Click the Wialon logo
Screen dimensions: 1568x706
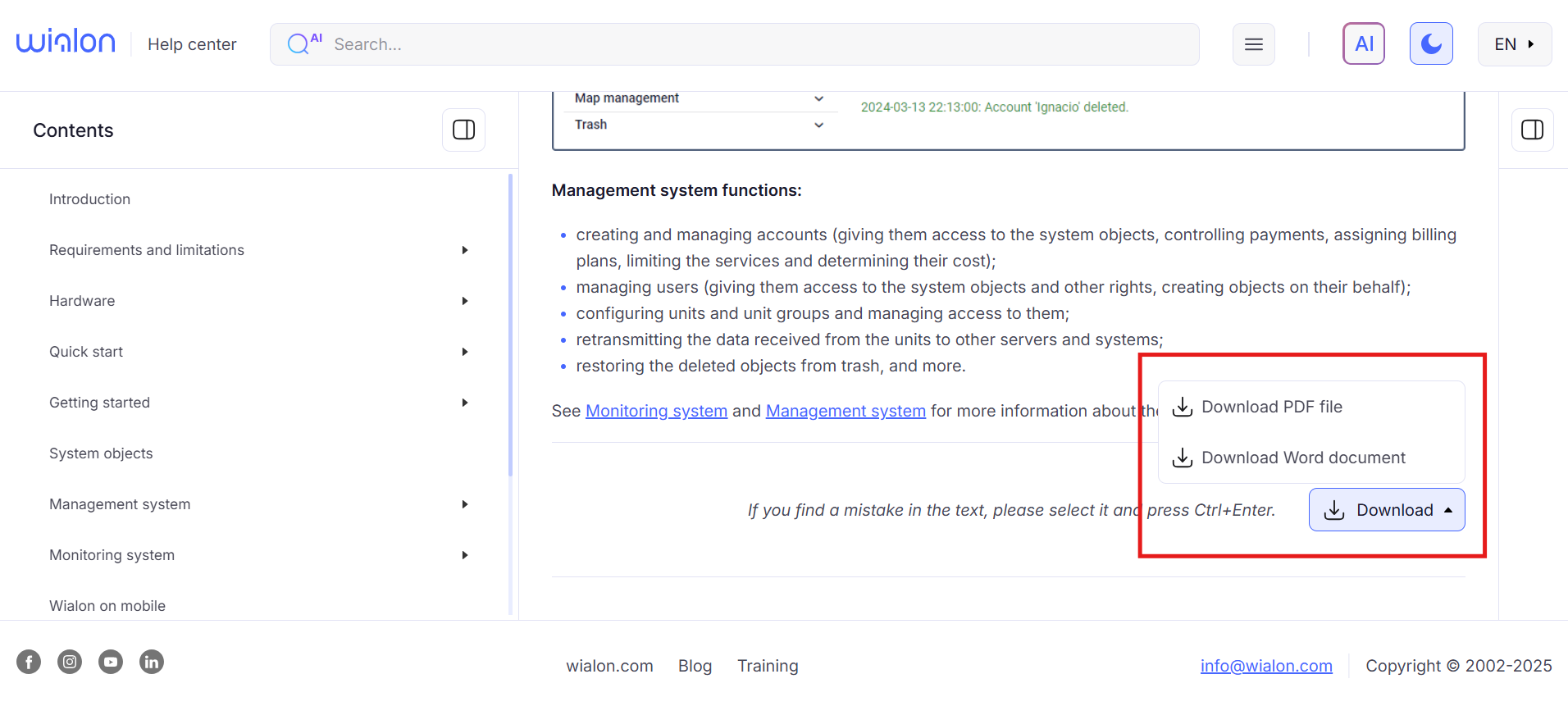pos(66,42)
